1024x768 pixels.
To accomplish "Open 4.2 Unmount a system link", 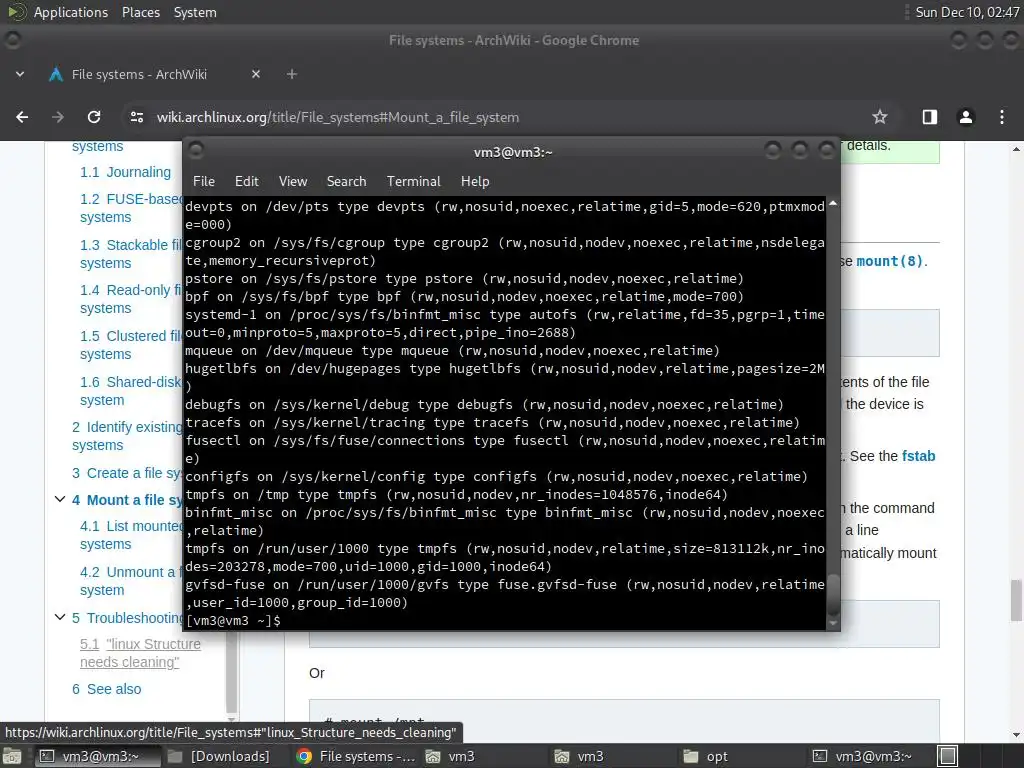I will tap(131, 581).
